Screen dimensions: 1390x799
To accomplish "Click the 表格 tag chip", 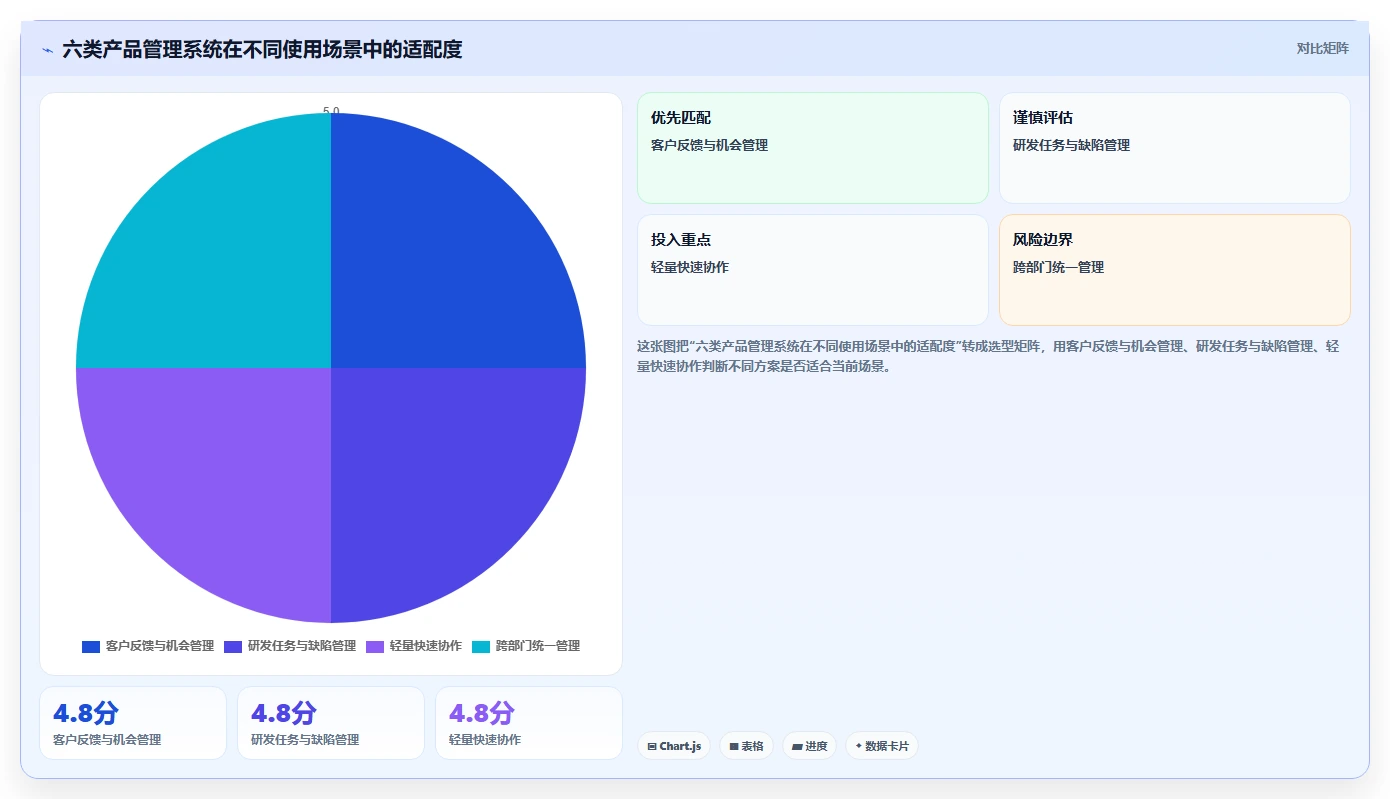I will (746, 746).
